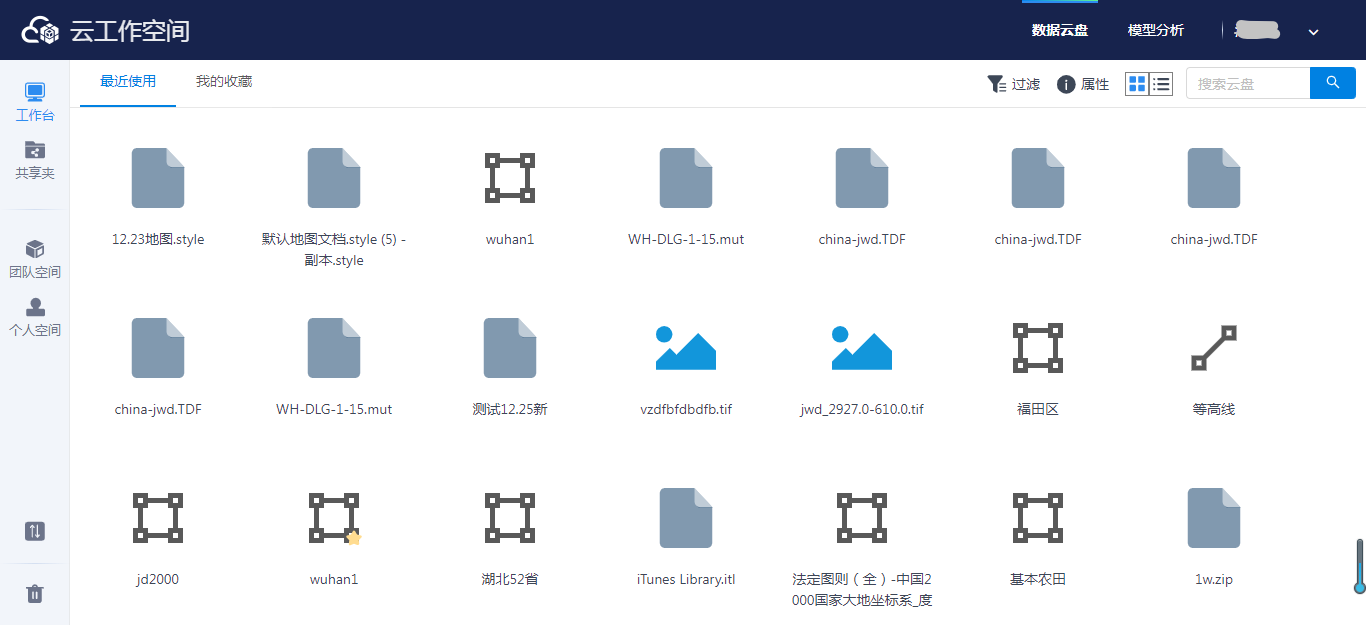Image resolution: width=1366 pixels, height=625 pixels.
Task: Focus the 搜索云盘 search field
Action: click(1248, 83)
